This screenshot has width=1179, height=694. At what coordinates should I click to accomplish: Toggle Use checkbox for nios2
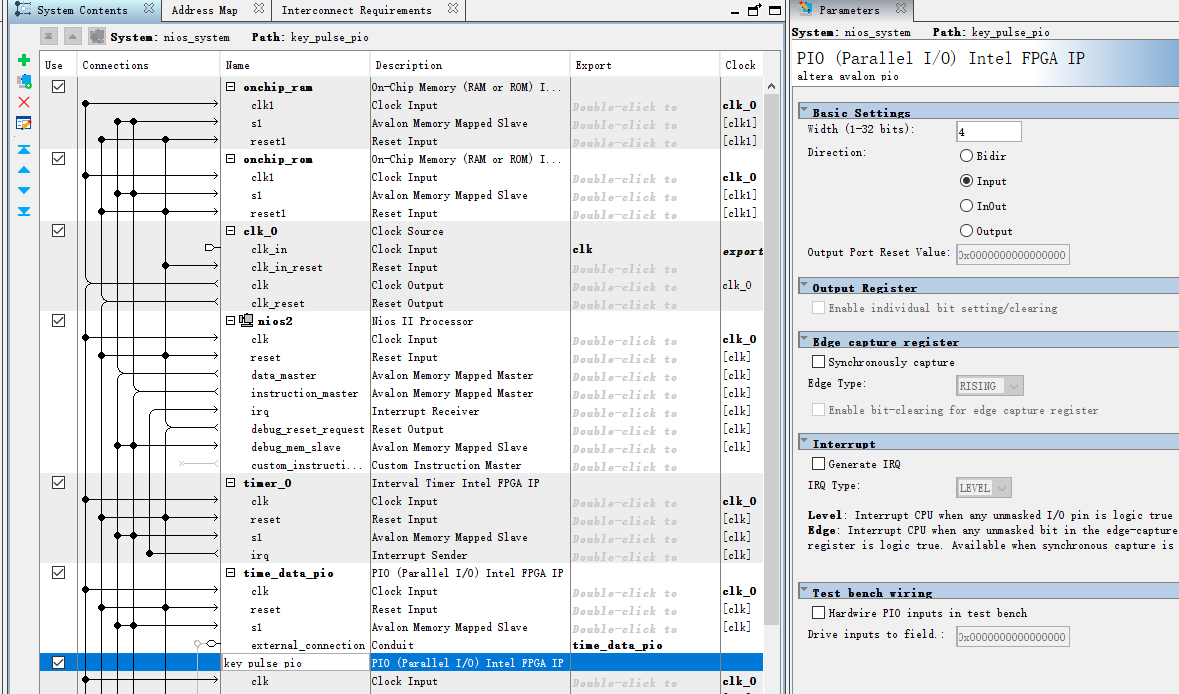click(58, 320)
